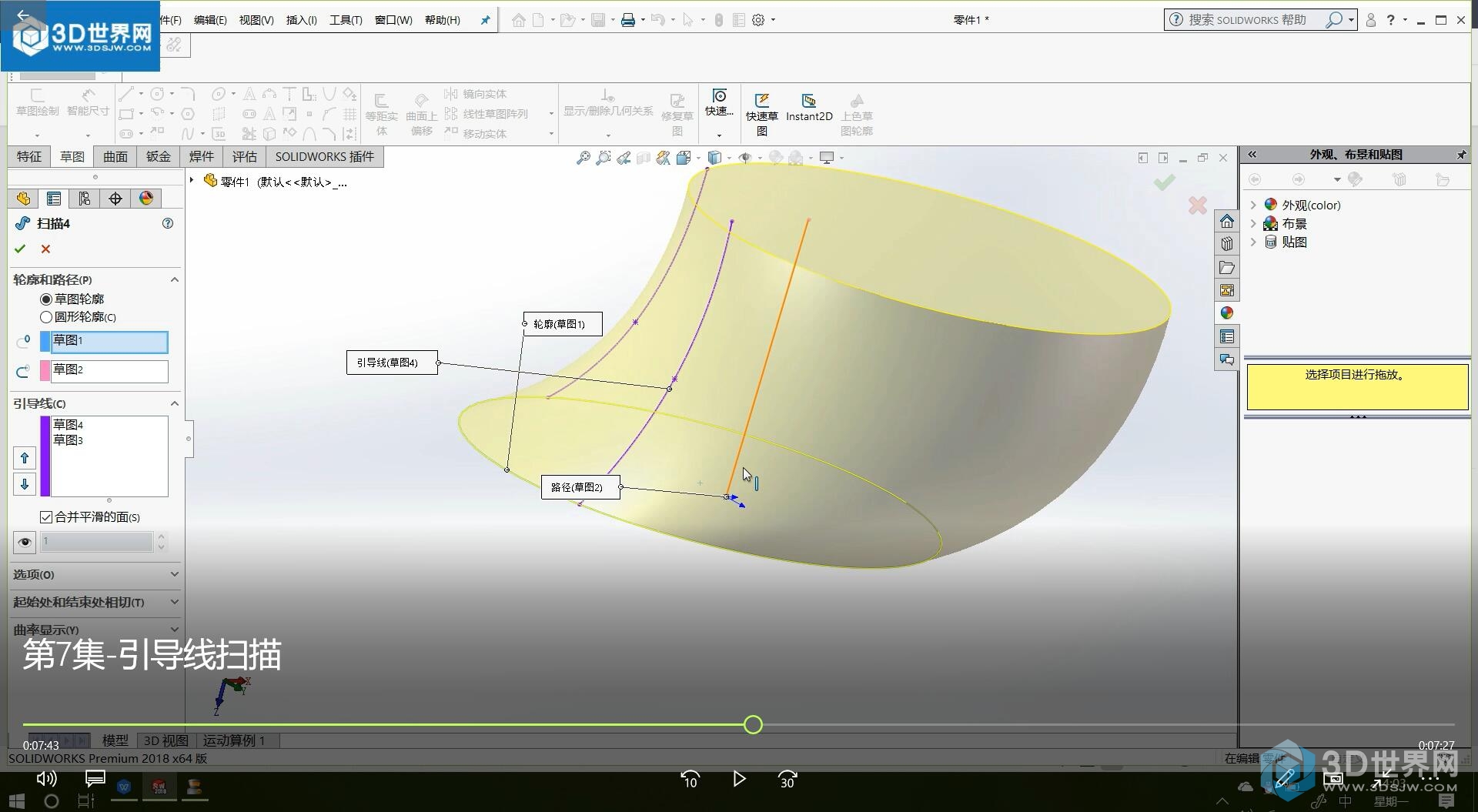
Task: Click the 快速捕捉 quick snaps tool
Action: point(719,103)
